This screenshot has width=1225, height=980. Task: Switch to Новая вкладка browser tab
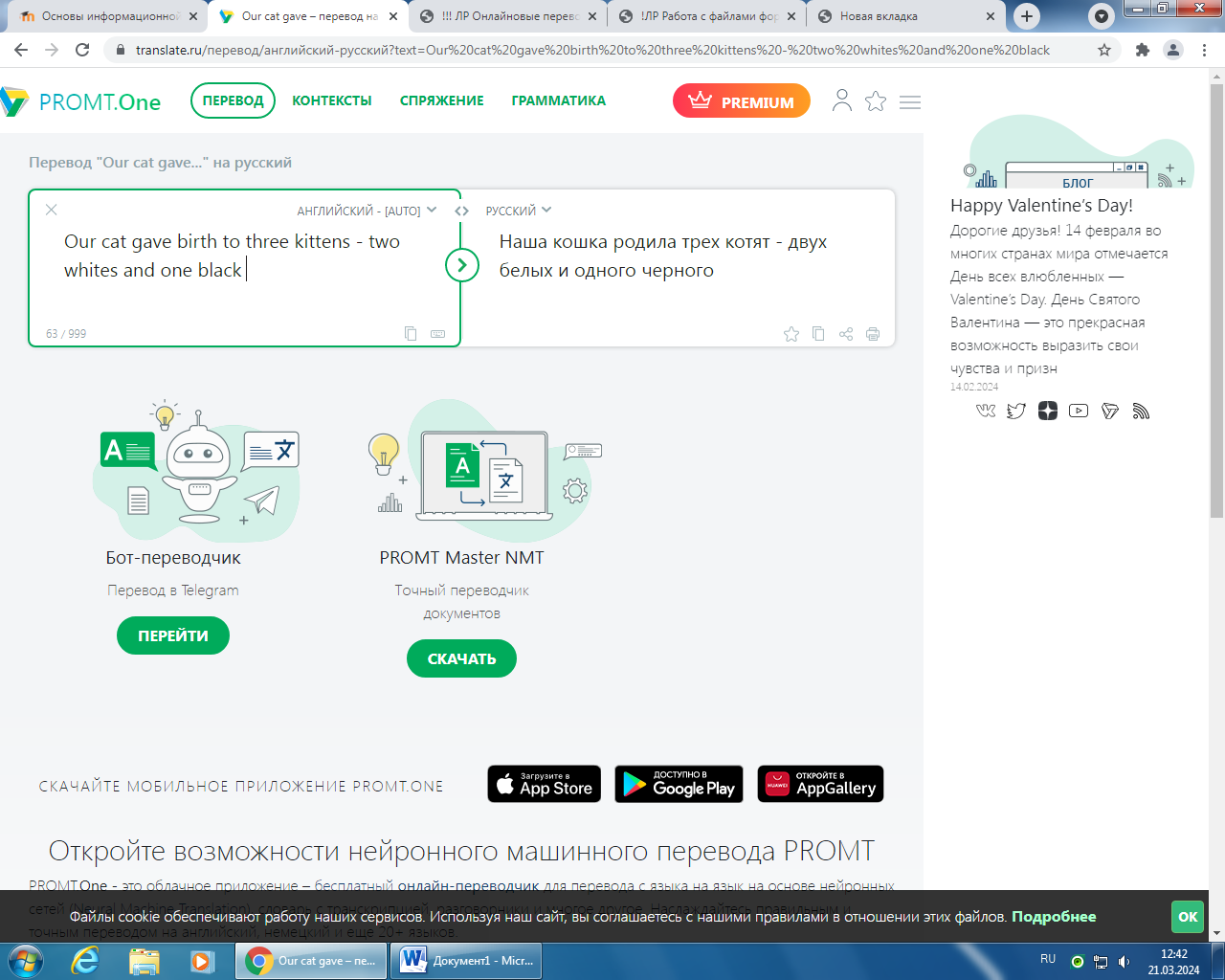click(905, 16)
